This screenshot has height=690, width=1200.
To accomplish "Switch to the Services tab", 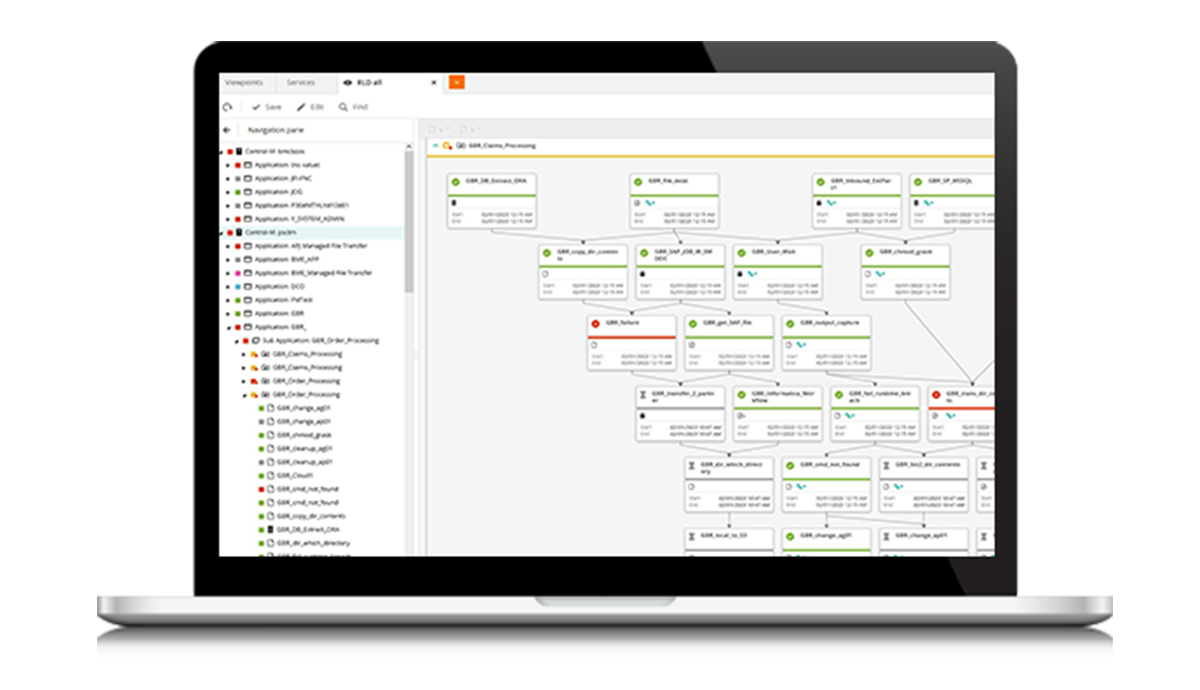I will click(300, 83).
